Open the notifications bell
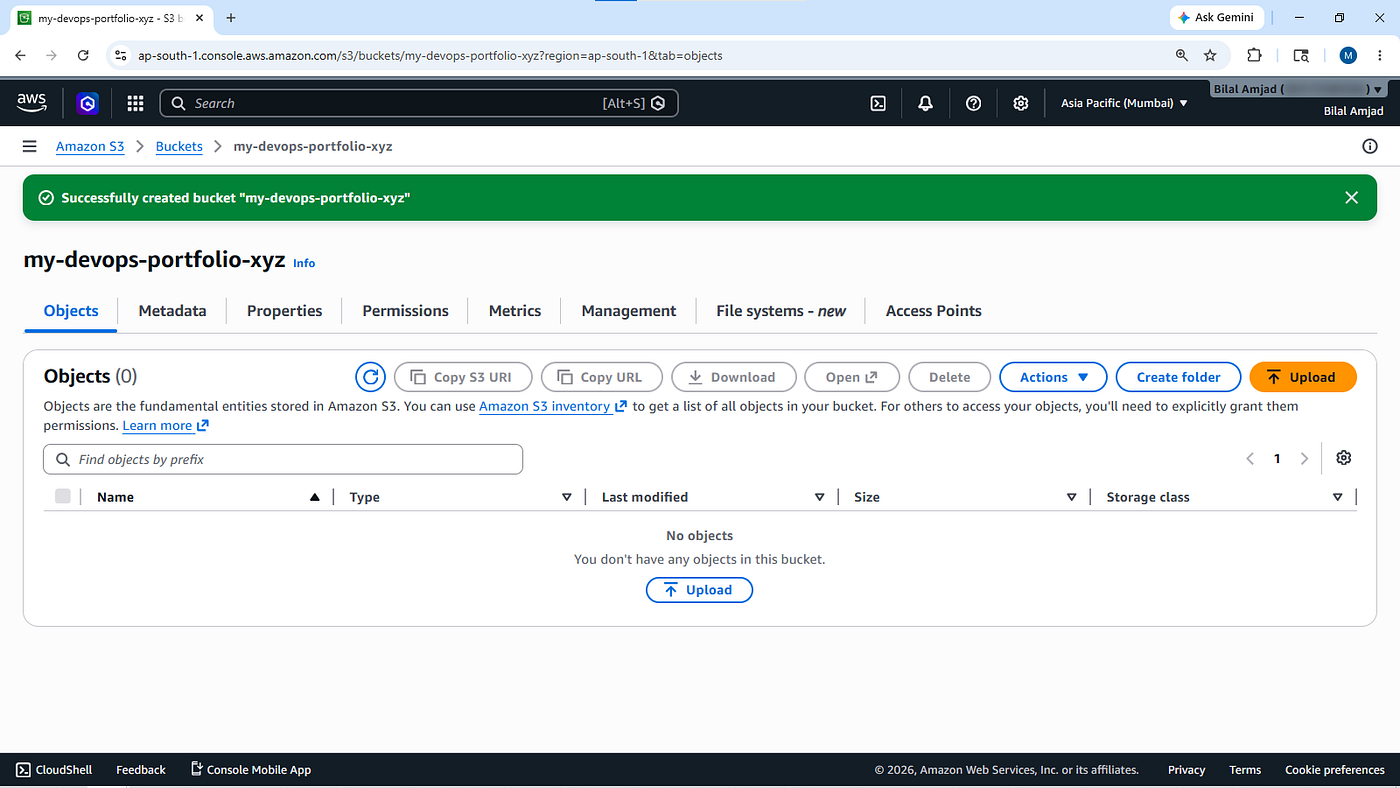 point(926,103)
